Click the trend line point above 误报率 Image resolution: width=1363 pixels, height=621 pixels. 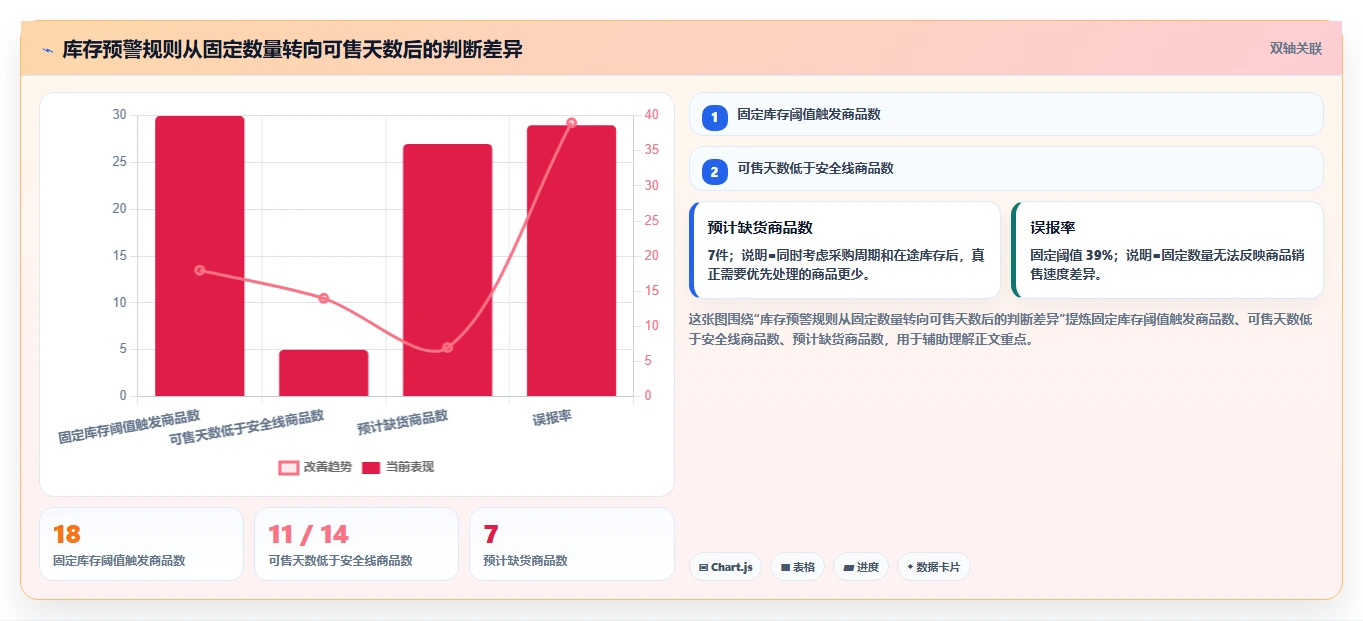click(x=572, y=123)
